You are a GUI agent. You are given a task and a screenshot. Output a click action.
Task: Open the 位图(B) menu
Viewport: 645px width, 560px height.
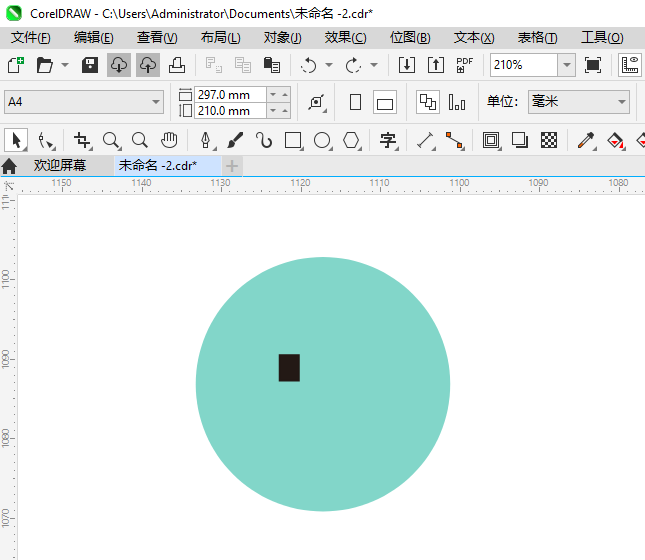[x=410, y=37]
